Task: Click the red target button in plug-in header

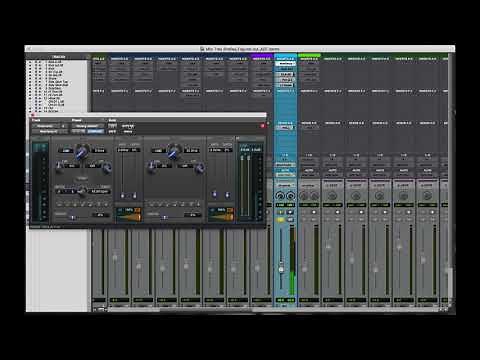Action: pos(262,126)
